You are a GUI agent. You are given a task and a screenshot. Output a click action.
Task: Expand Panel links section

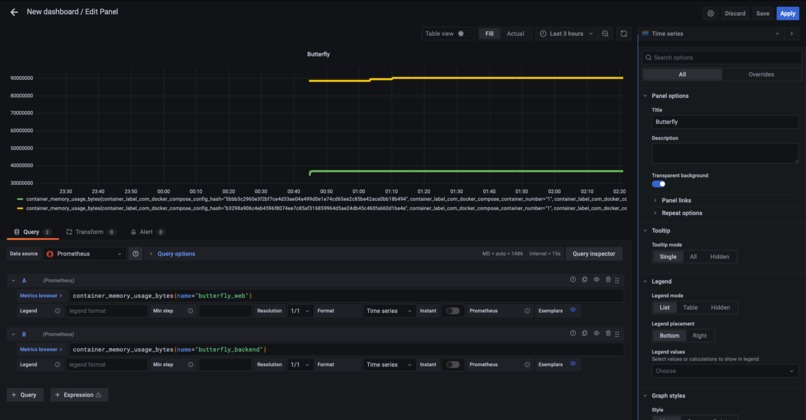(x=676, y=200)
